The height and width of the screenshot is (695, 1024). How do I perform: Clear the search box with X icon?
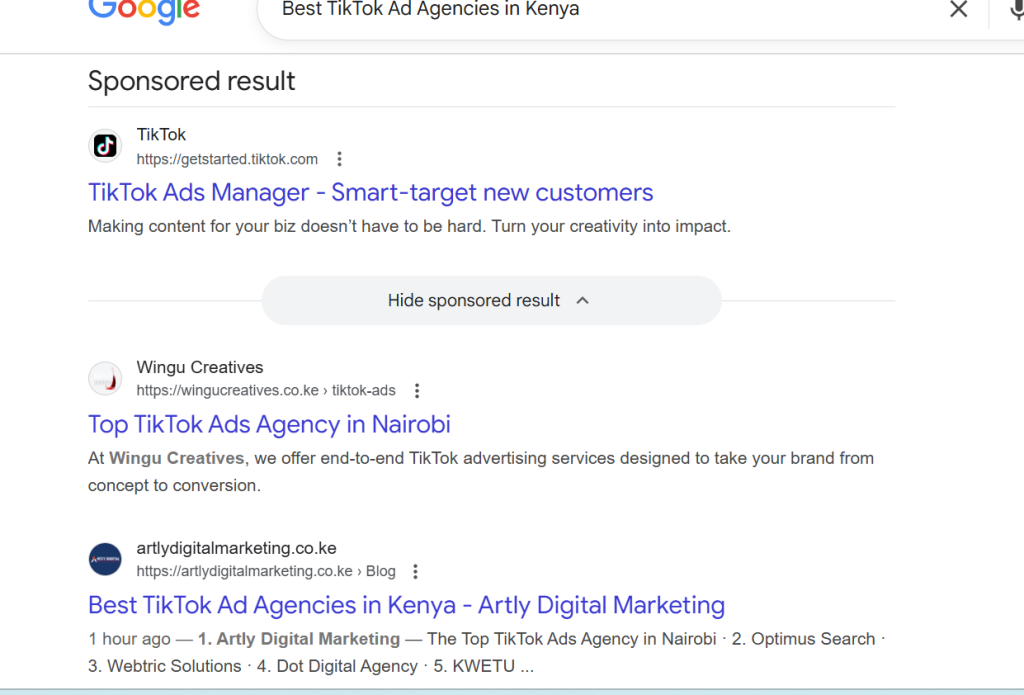pyautogui.click(x=958, y=10)
